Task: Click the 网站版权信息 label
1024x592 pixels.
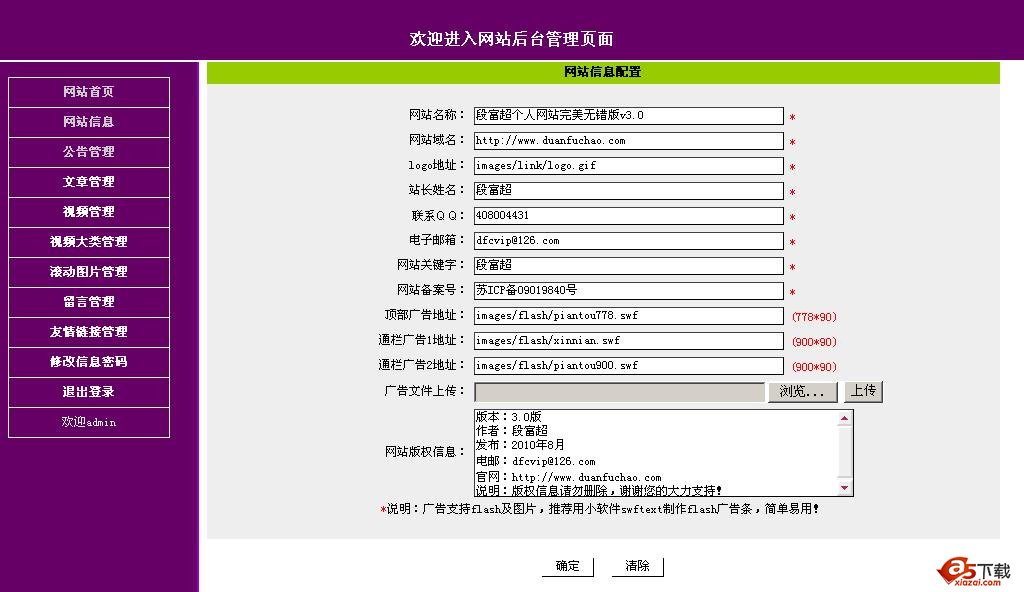Action: 424,452
